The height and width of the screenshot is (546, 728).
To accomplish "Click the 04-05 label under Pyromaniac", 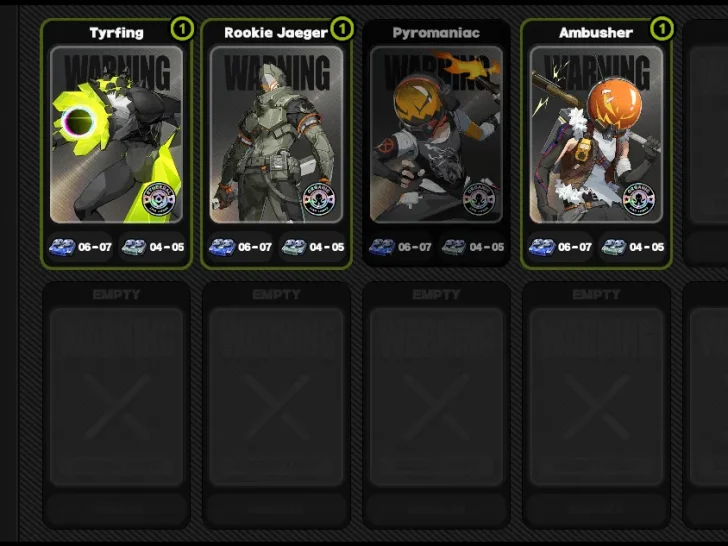I will click(487, 247).
